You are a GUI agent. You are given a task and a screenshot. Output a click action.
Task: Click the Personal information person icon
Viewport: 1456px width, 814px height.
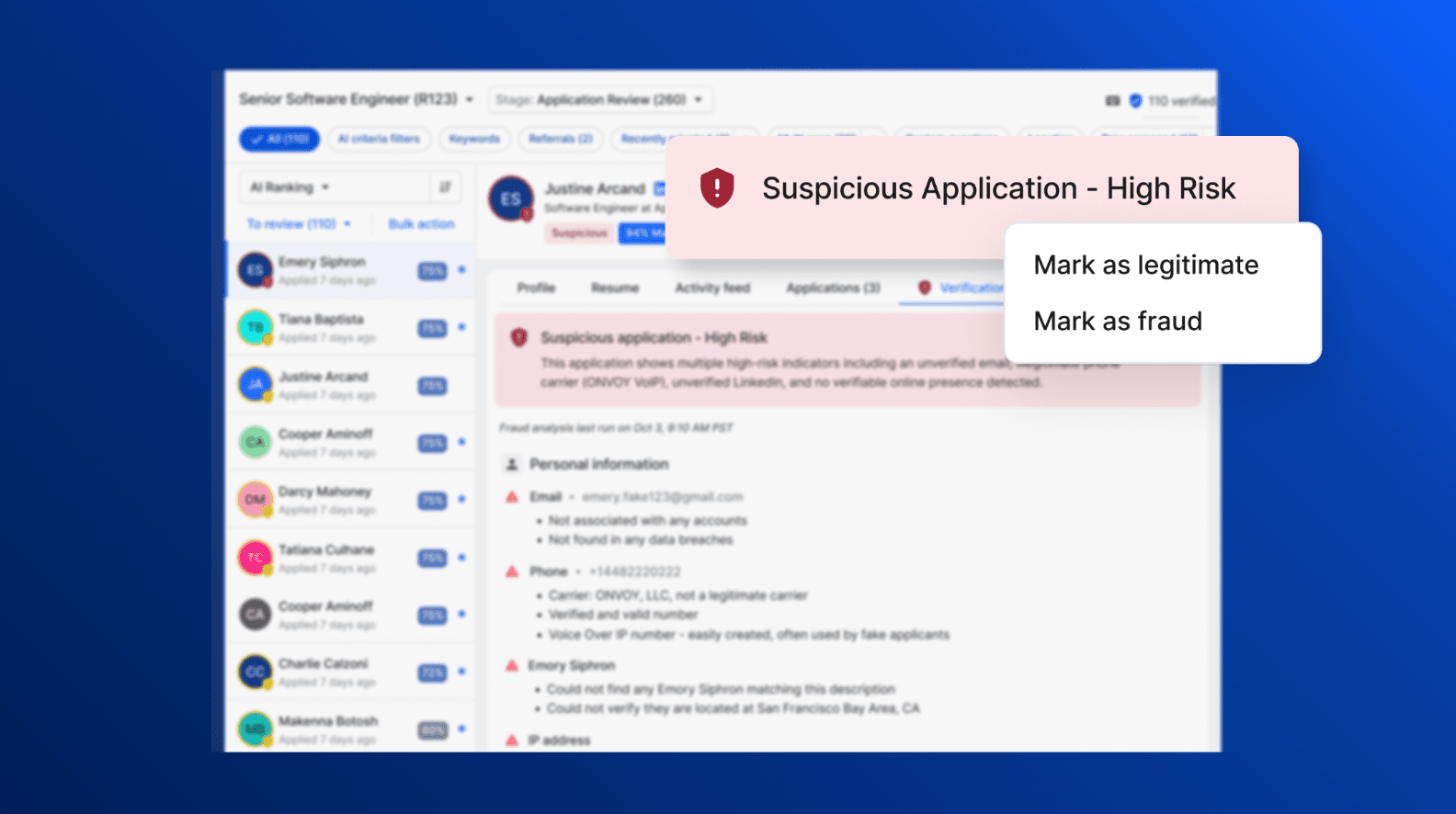[x=512, y=464]
